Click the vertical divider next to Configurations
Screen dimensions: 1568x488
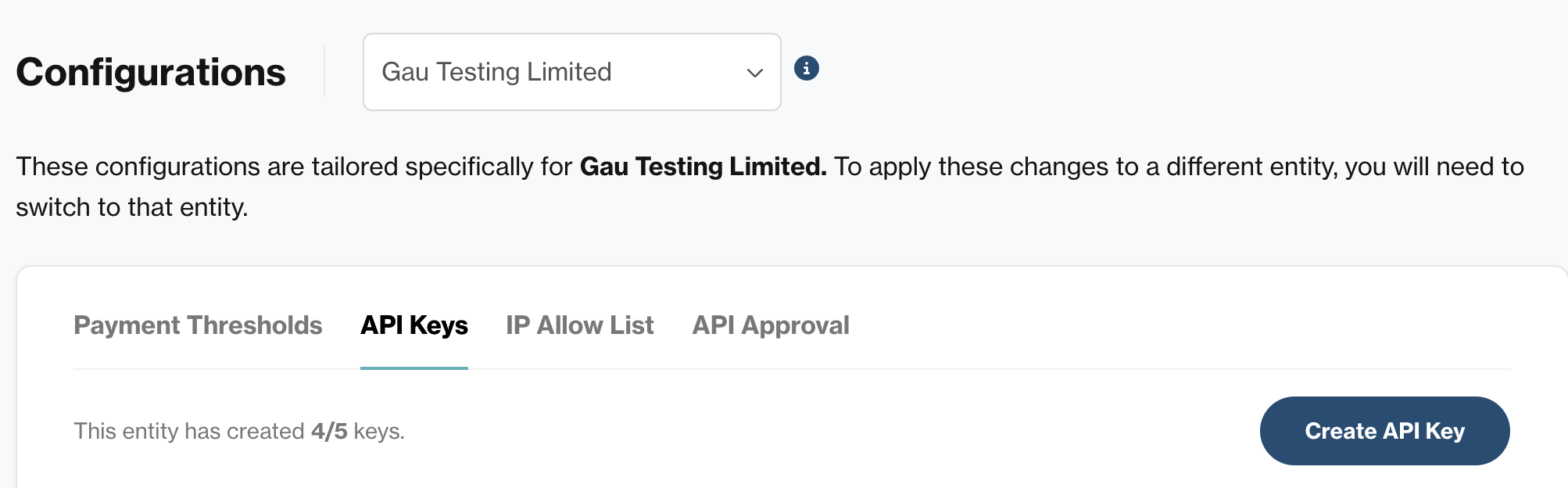[324, 70]
